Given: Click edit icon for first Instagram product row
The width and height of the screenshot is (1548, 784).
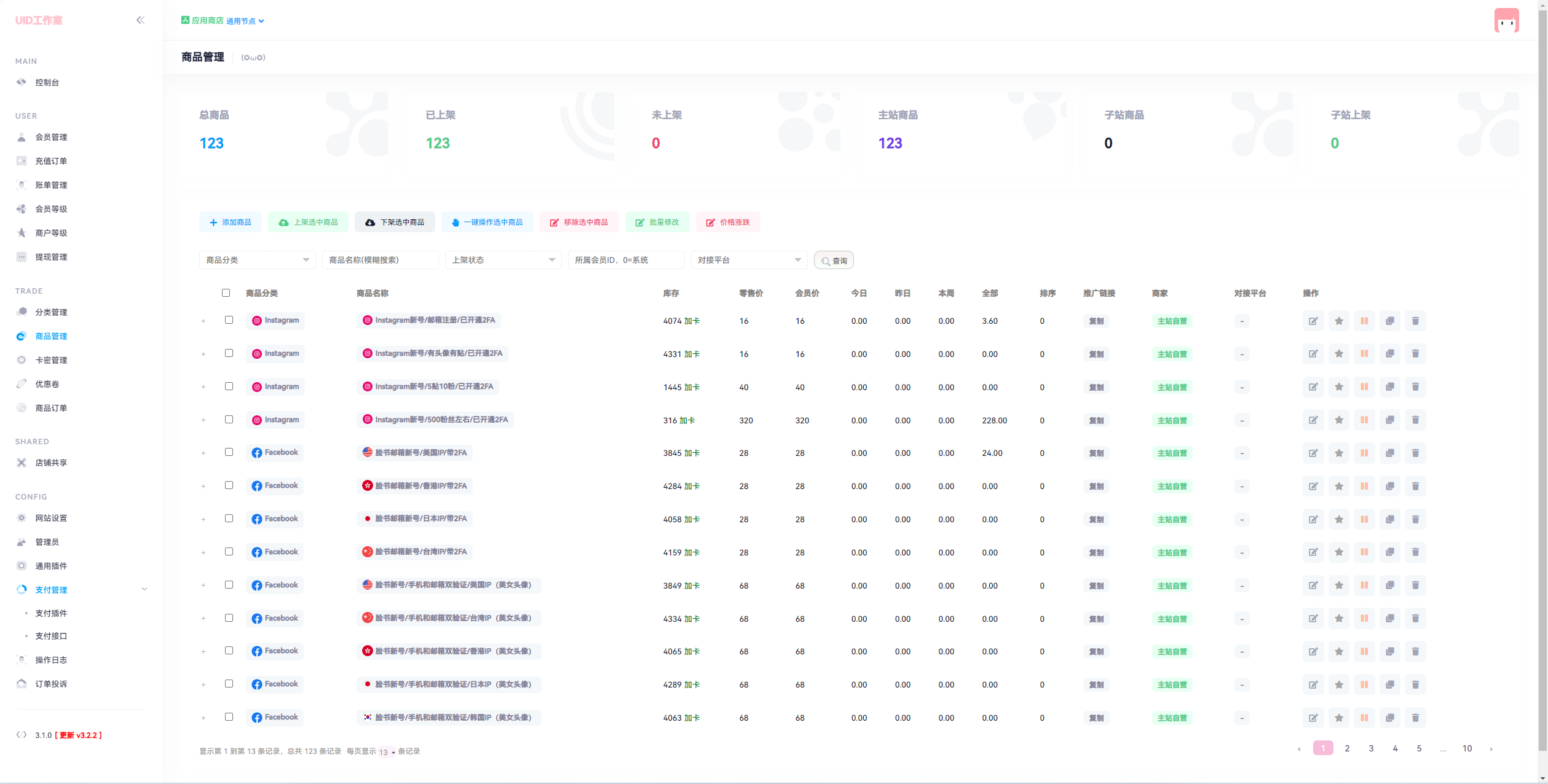Looking at the screenshot, I should tap(1313, 321).
